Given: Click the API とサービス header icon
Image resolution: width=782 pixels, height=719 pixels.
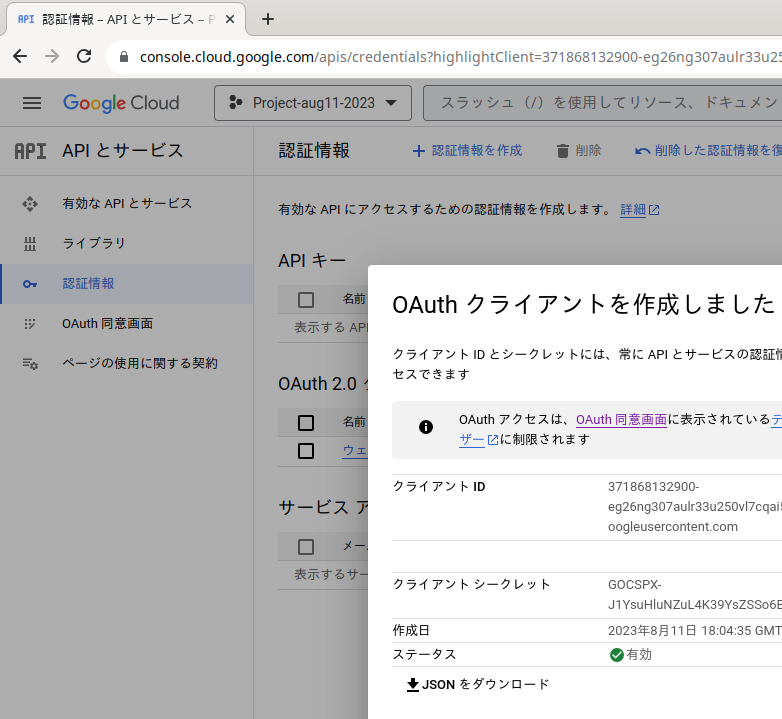Looking at the screenshot, I should pos(30,151).
